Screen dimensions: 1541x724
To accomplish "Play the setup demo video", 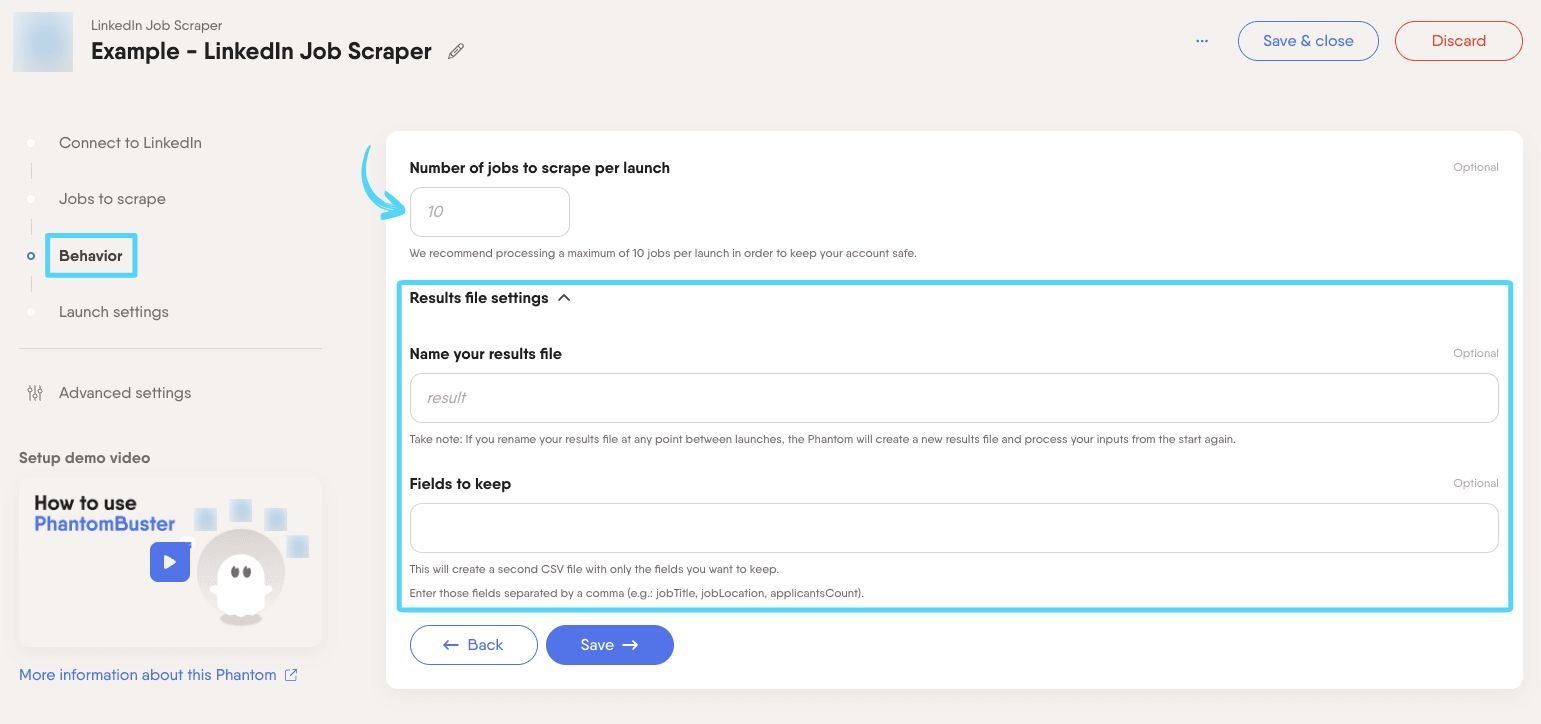I will pyautogui.click(x=170, y=562).
